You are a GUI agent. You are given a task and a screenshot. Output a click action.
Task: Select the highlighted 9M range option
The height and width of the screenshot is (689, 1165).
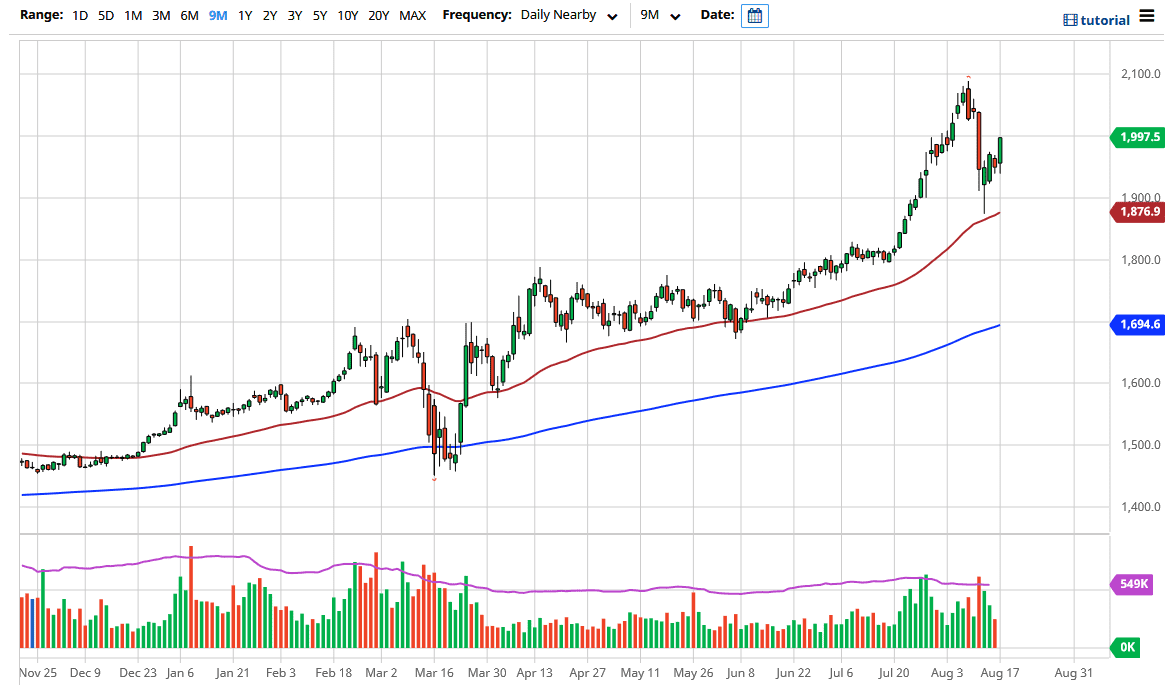[x=218, y=16]
